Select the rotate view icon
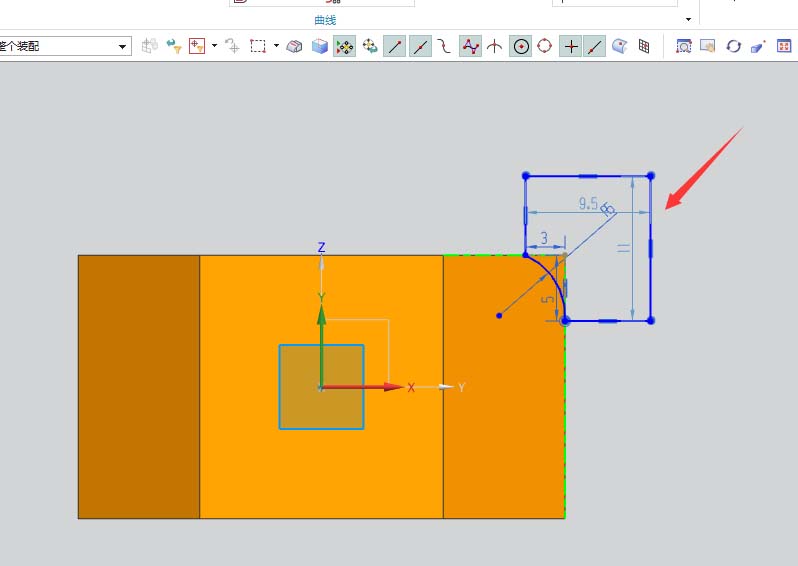798x566 pixels. [733, 46]
